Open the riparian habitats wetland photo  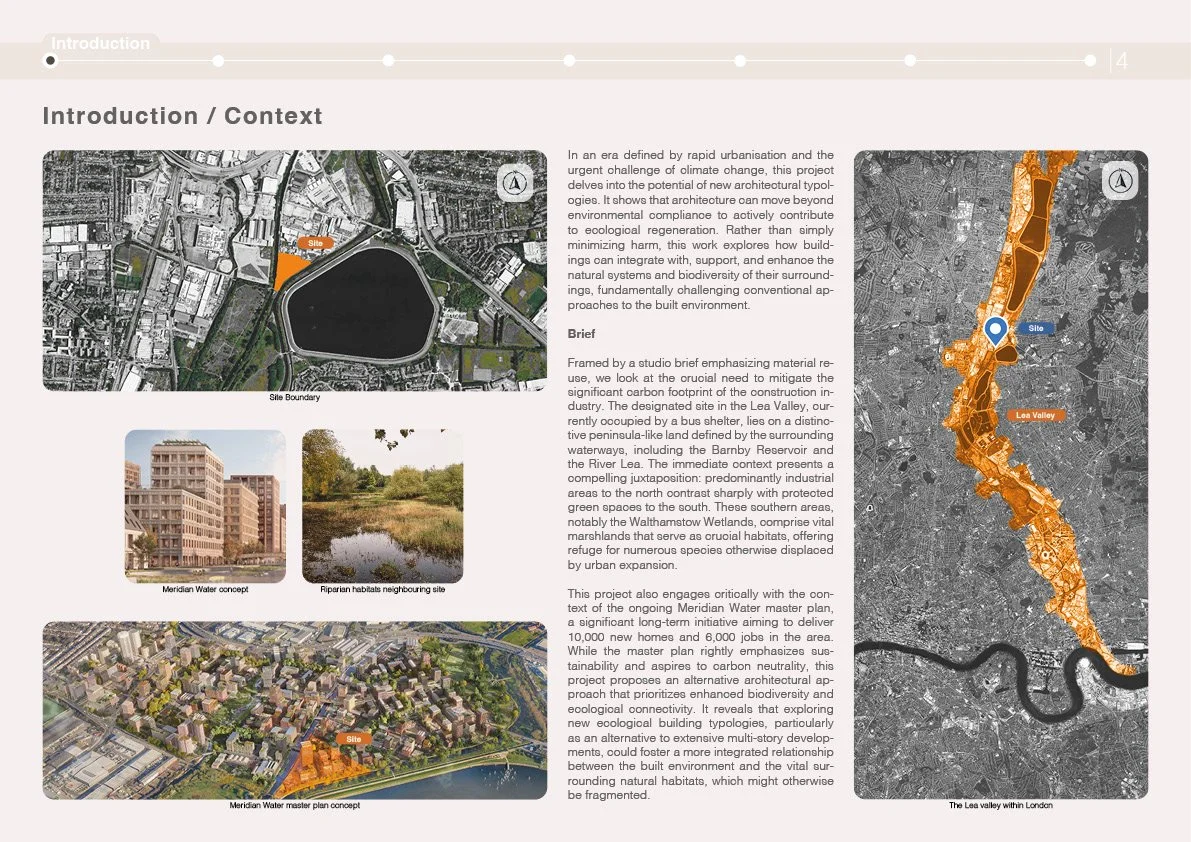point(383,506)
